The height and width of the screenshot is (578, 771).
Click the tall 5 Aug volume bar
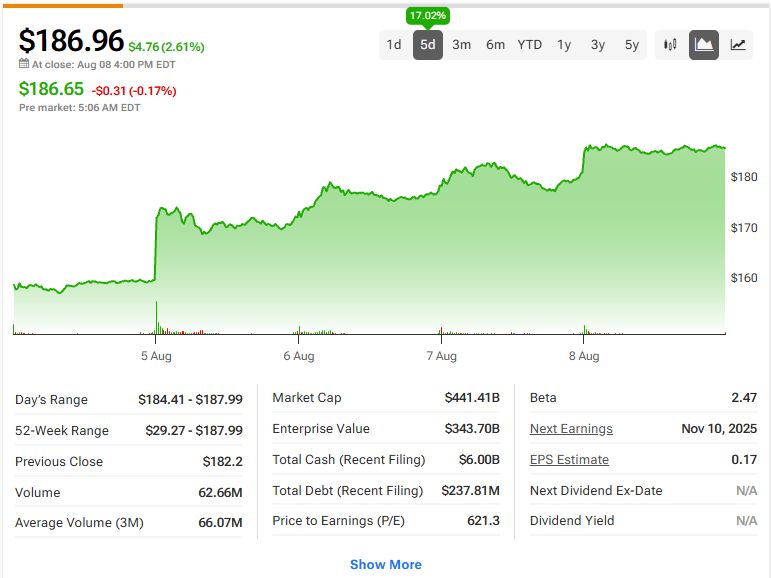[x=156, y=318]
